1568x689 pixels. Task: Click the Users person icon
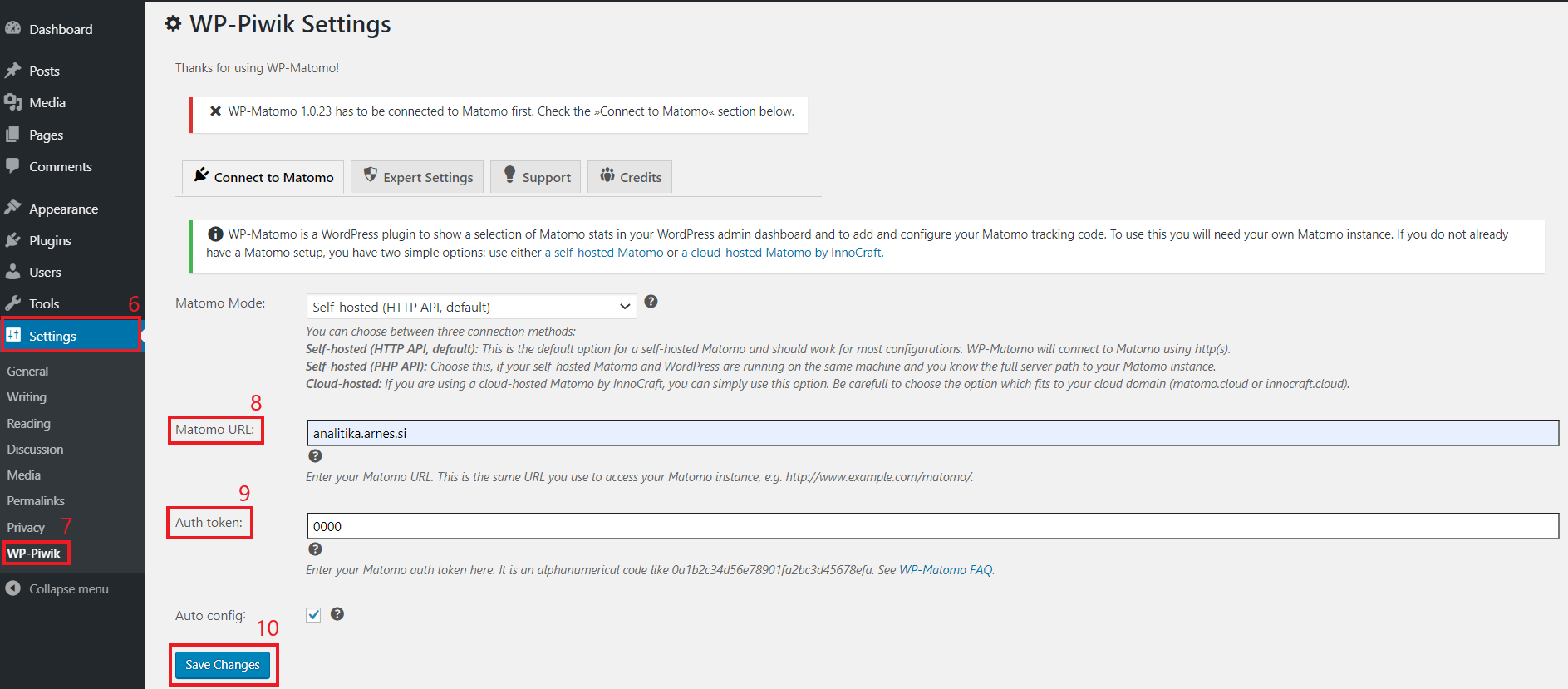12,271
